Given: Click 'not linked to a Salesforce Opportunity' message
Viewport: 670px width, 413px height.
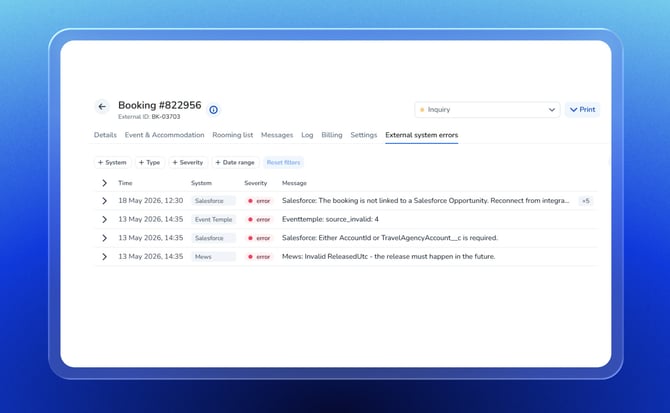Looking at the screenshot, I should [x=426, y=201].
